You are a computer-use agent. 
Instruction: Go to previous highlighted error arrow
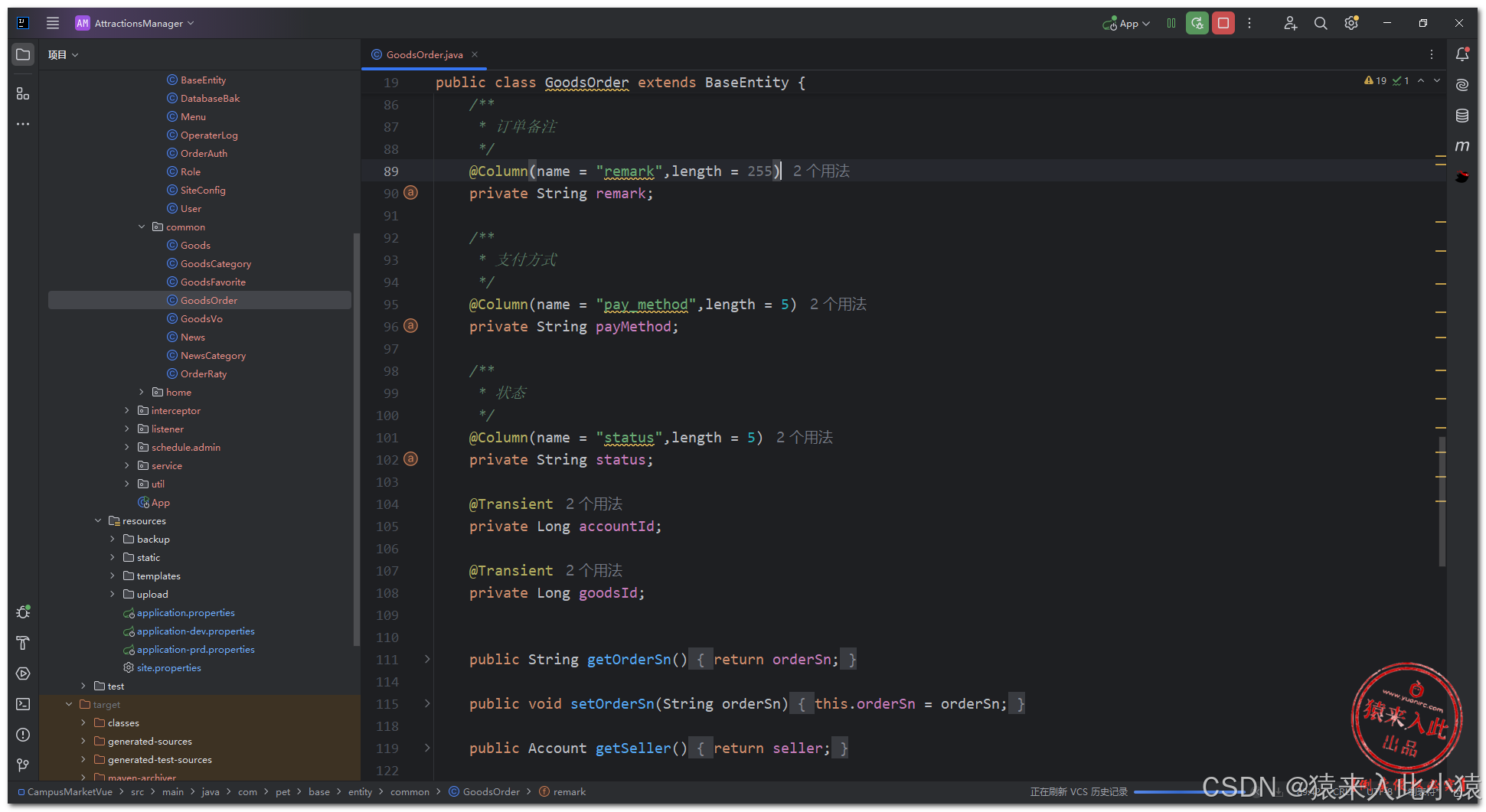(x=1421, y=80)
